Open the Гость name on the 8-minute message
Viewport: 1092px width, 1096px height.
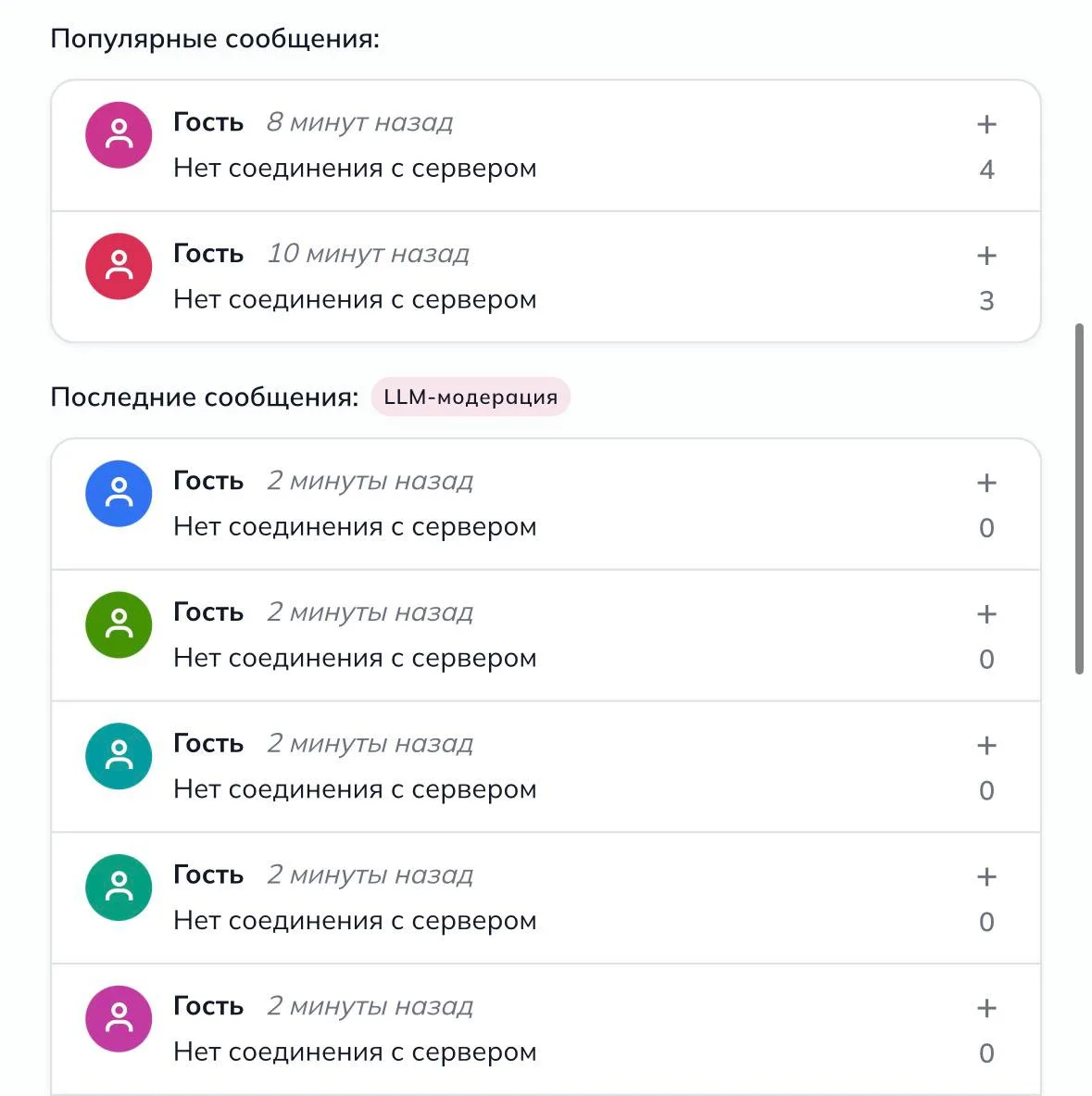pyautogui.click(x=208, y=122)
